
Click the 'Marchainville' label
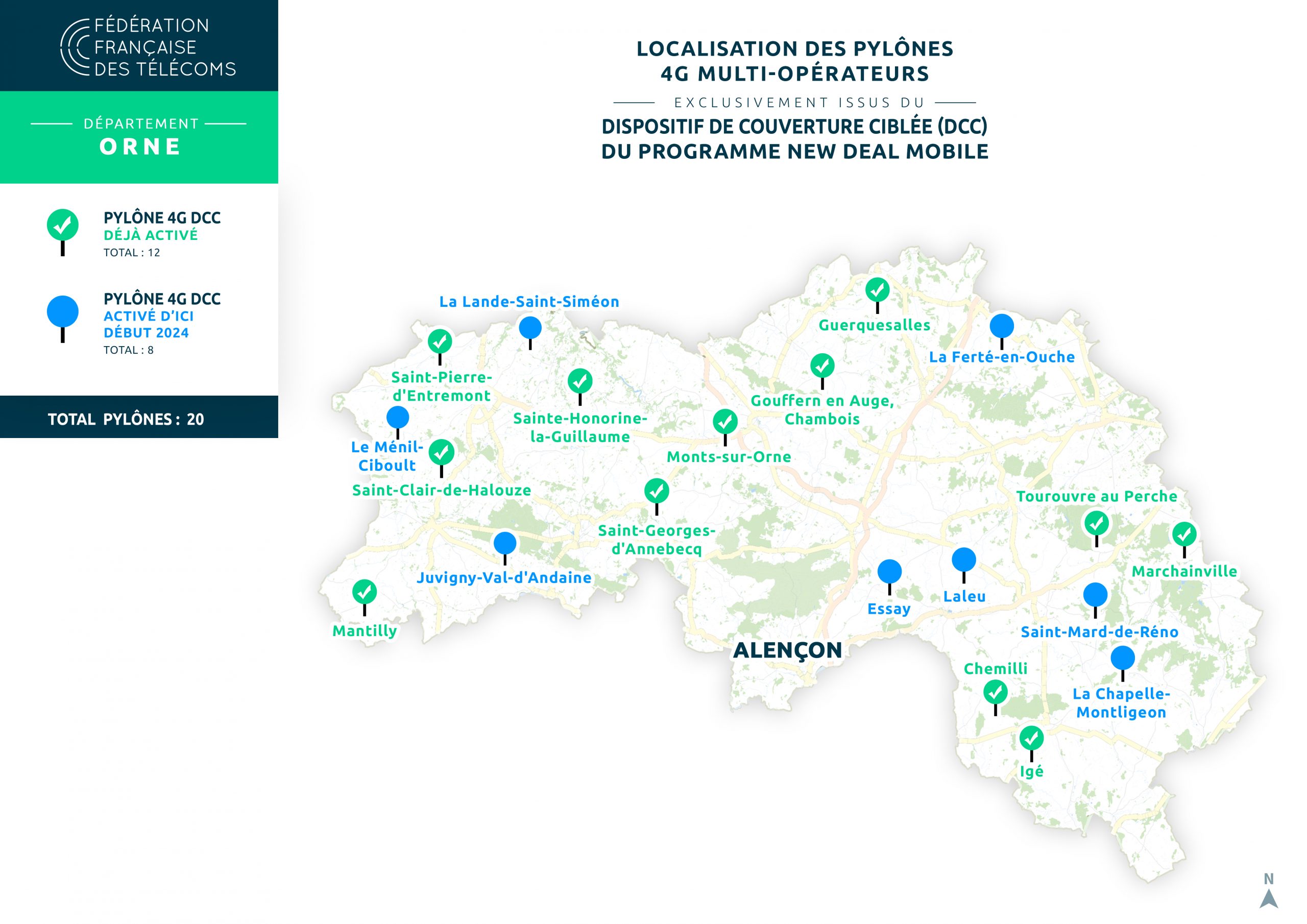[1184, 571]
